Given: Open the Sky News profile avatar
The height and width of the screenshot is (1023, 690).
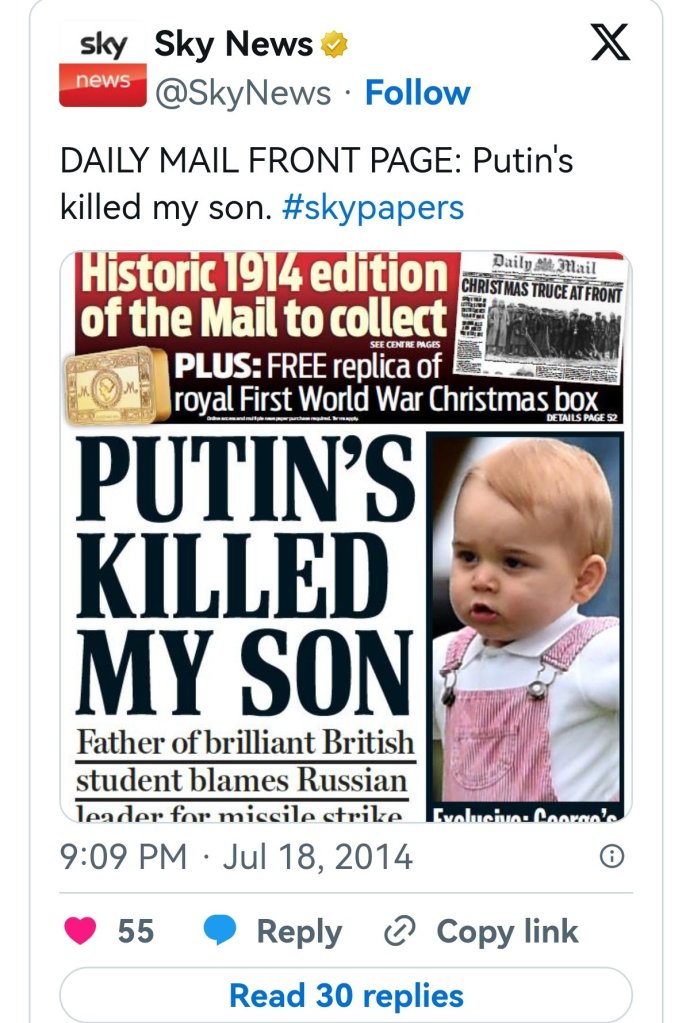Looking at the screenshot, I should point(103,67).
